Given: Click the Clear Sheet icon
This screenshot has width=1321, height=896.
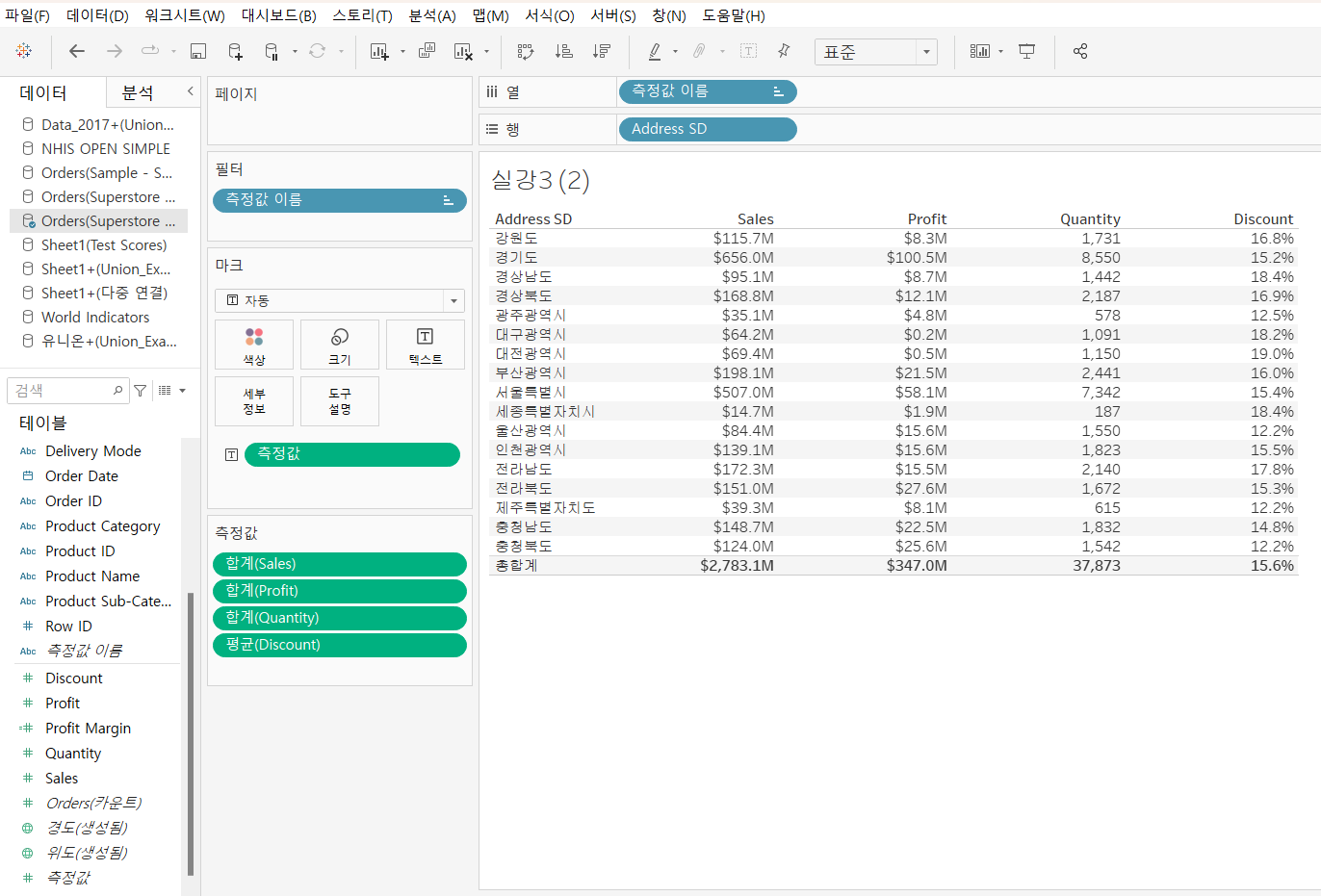Looking at the screenshot, I should point(463,51).
